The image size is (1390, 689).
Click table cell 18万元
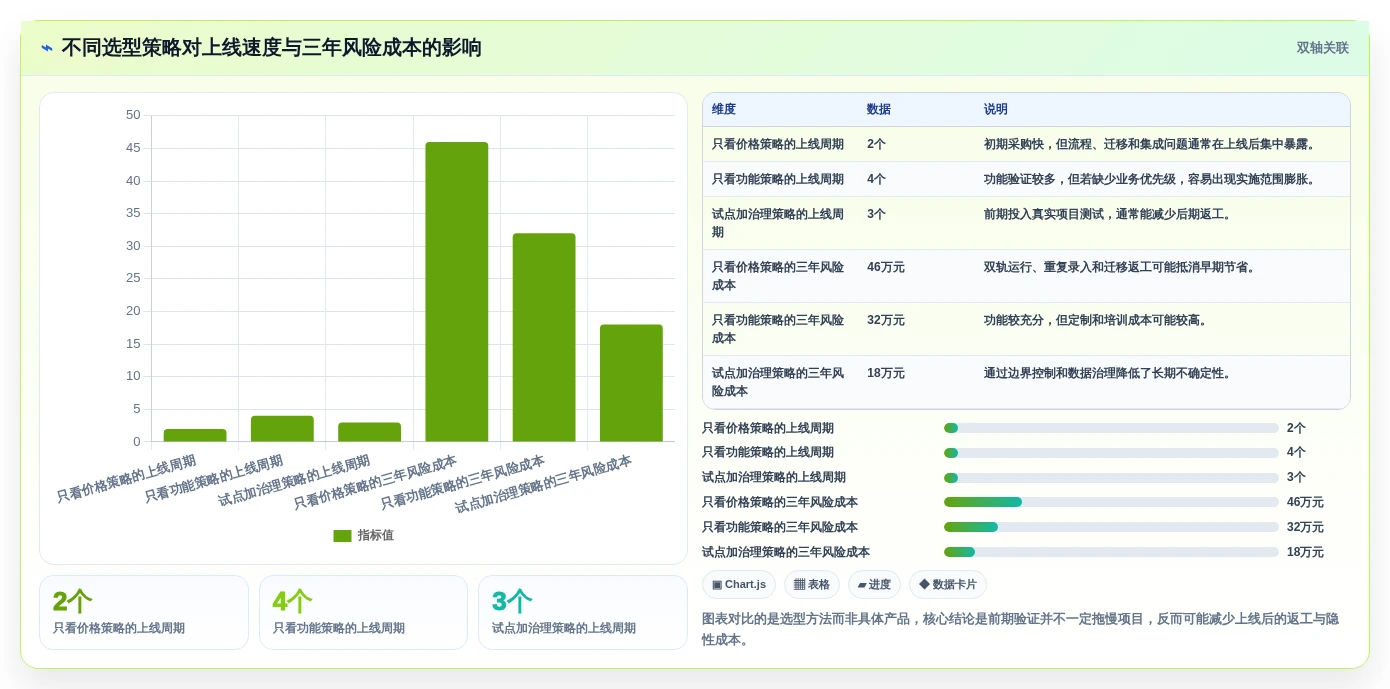tap(886, 373)
